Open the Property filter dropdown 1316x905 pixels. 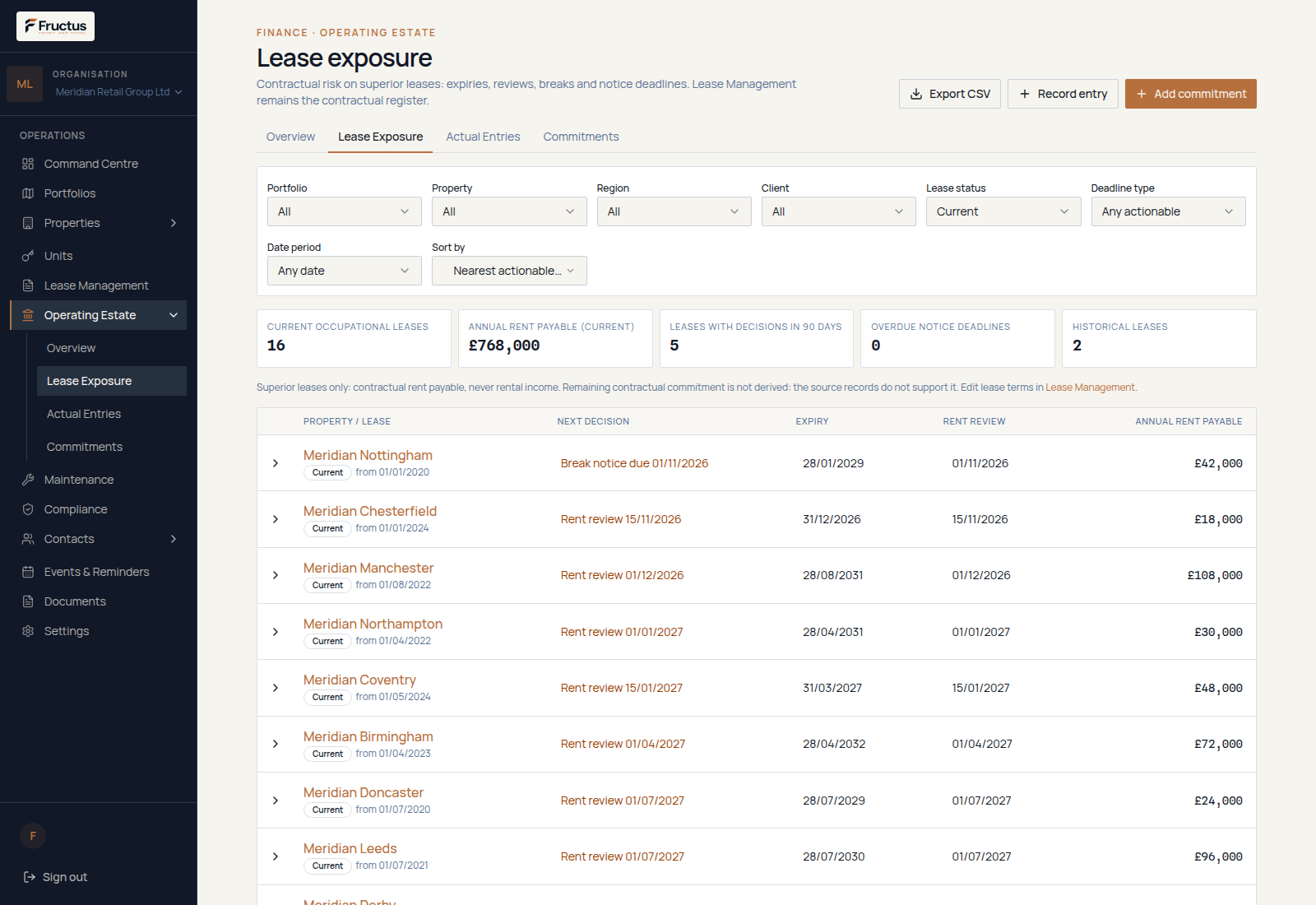(x=509, y=211)
